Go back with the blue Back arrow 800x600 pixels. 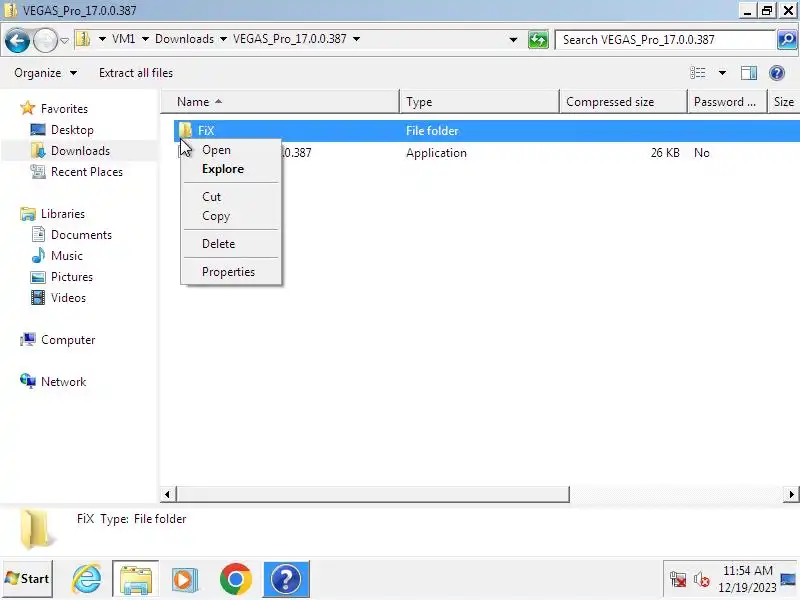coord(17,40)
